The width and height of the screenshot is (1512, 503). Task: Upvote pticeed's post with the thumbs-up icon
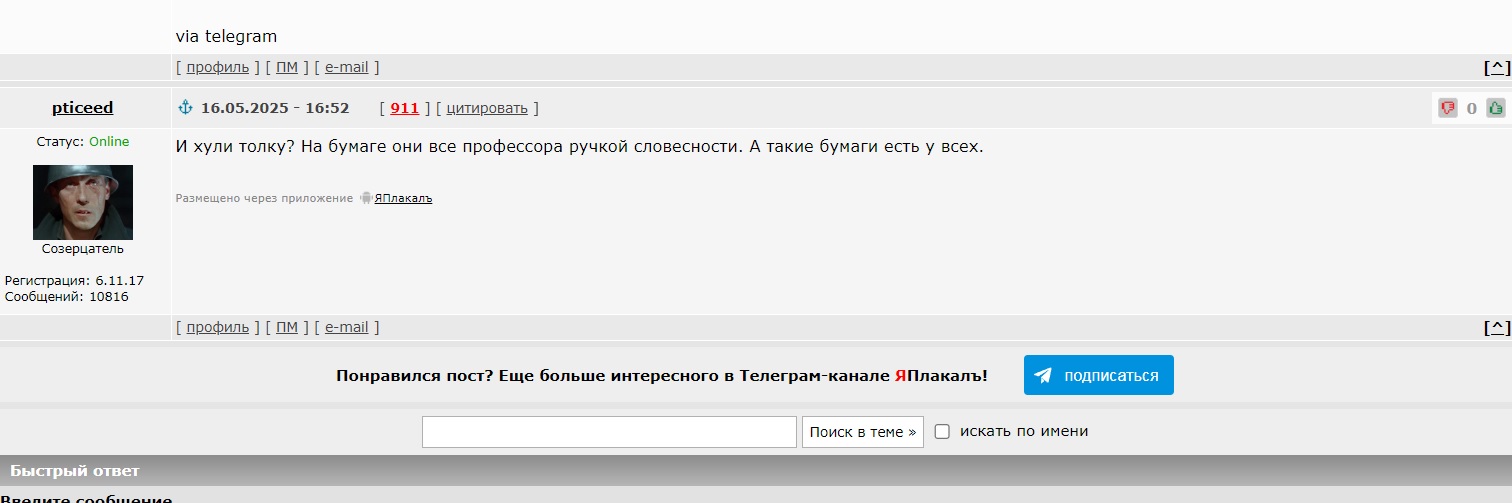click(x=1496, y=108)
